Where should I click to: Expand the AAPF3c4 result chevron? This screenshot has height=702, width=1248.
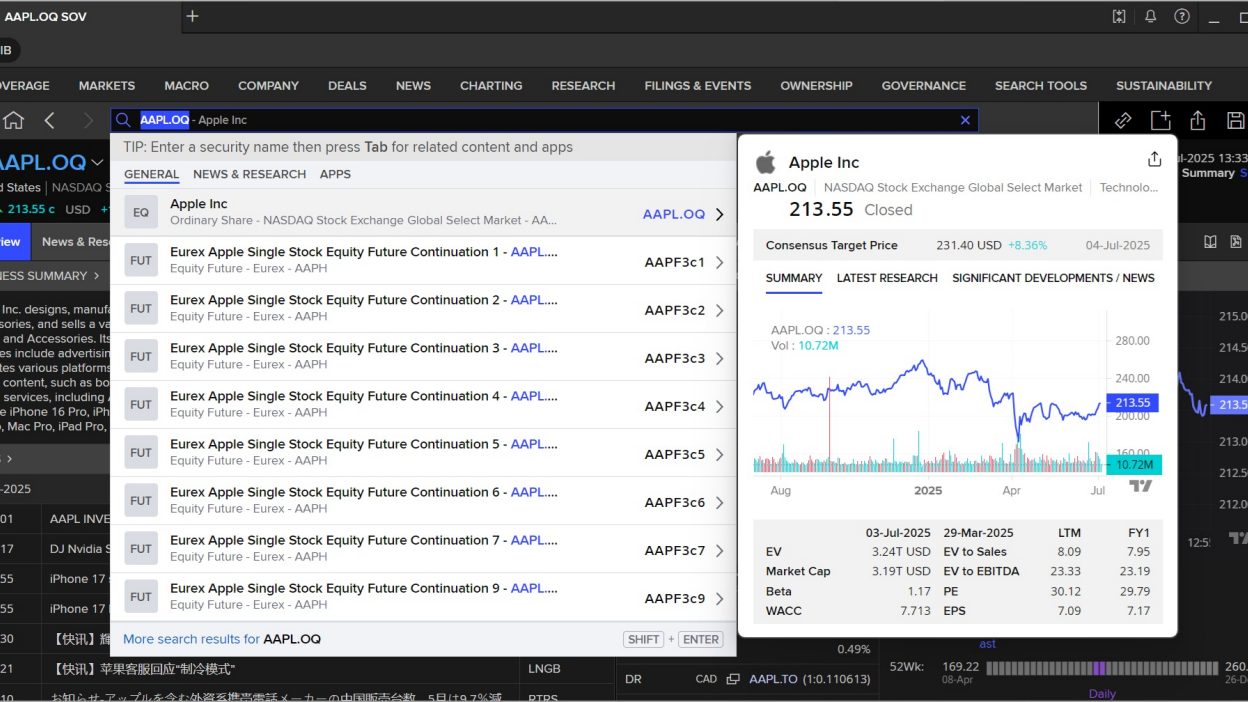(720, 406)
